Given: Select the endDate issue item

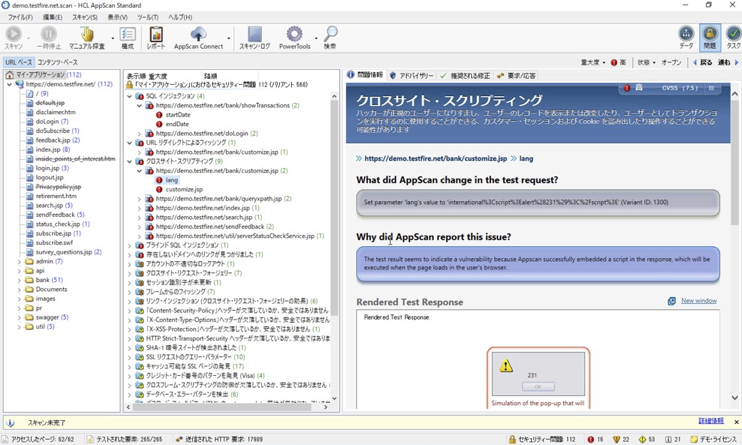Looking at the screenshot, I should tap(177, 124).
